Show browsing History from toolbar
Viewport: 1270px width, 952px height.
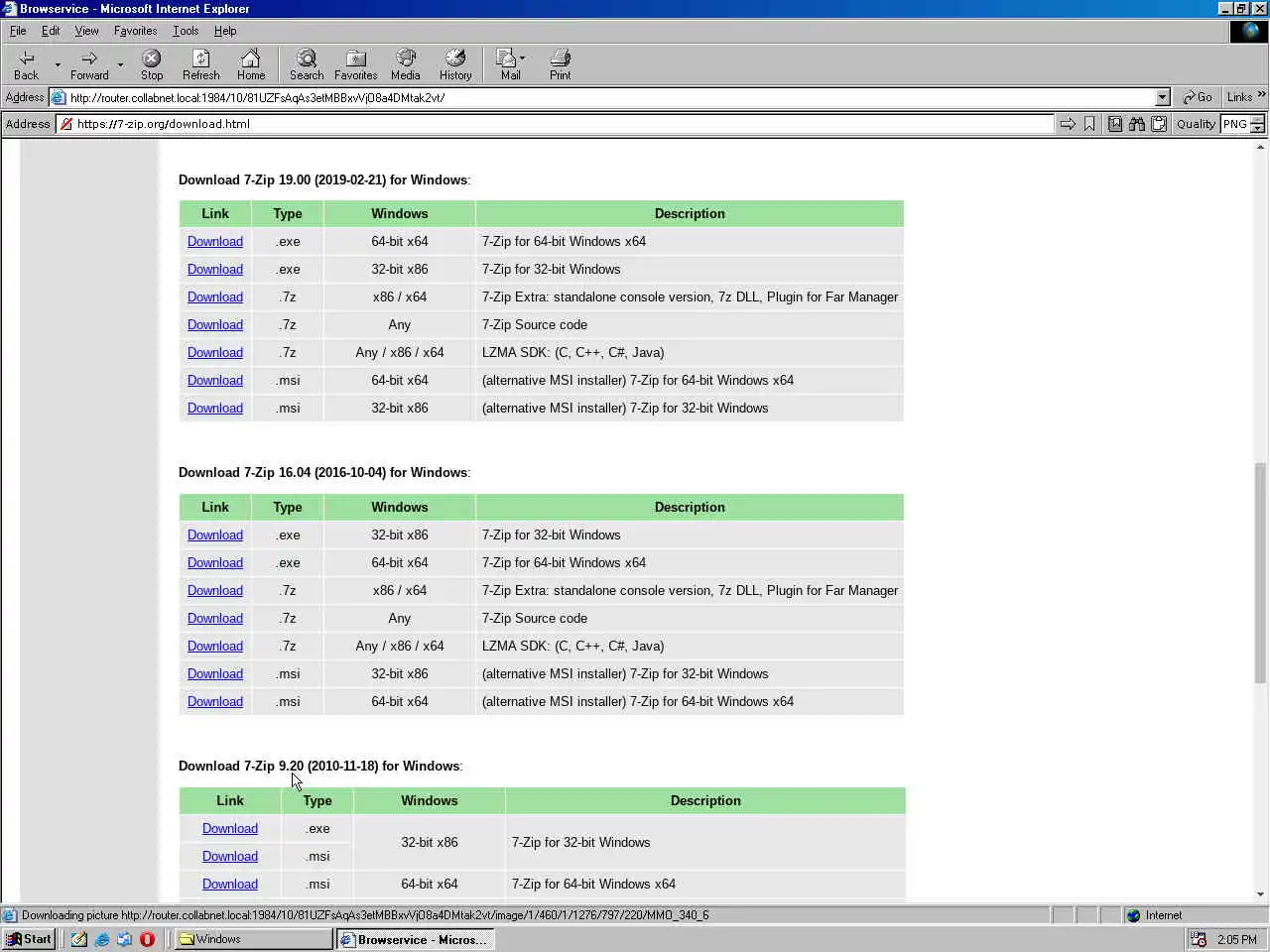pyautogui.click(x=455, y=65)
